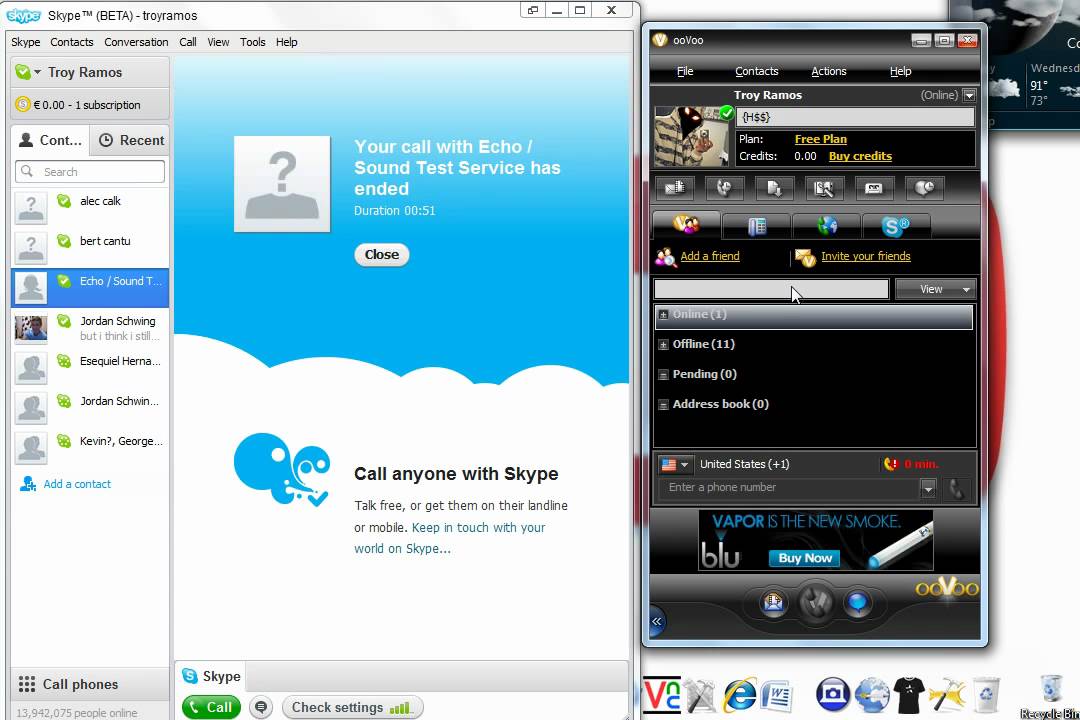Click Troy Ramos's ooVoo profile picture
1080x720 pixels.
691,136
